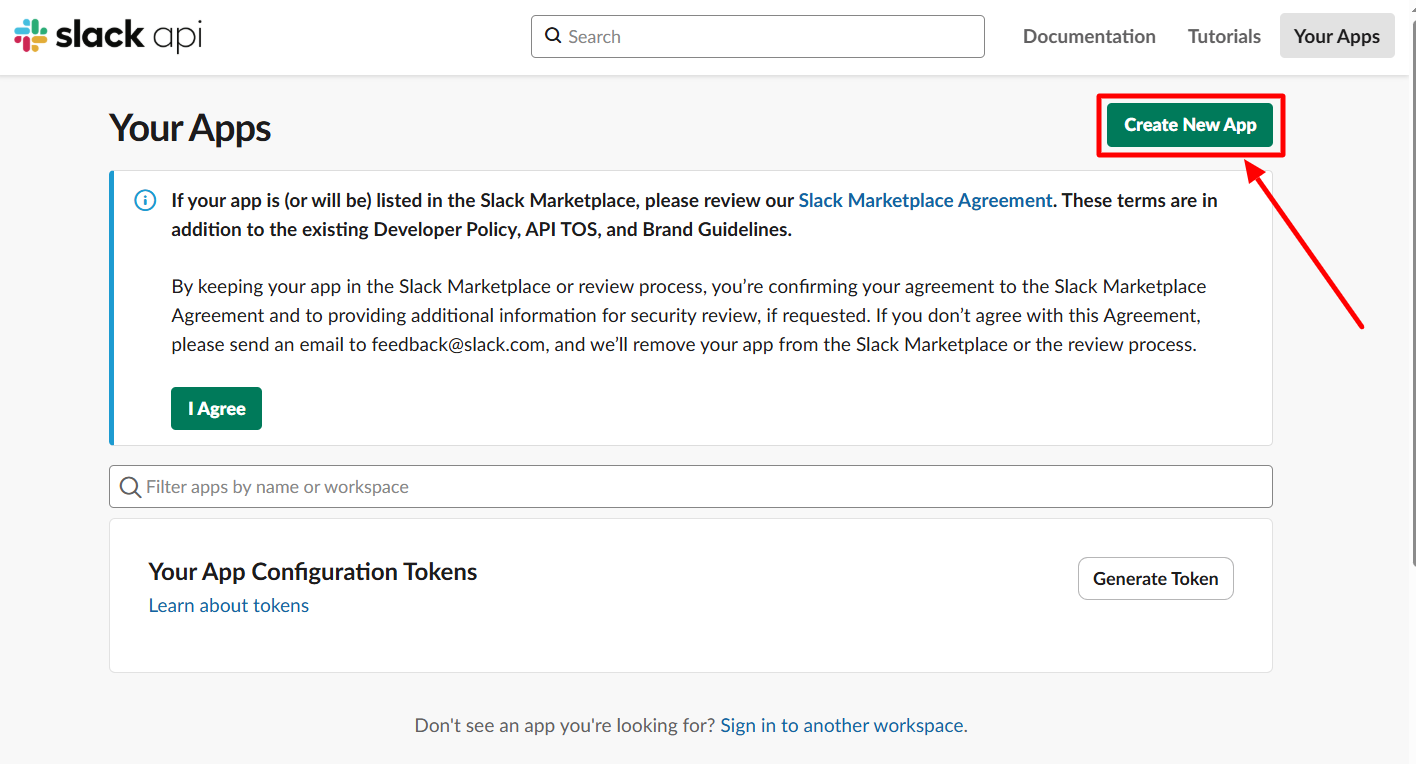Click the colorful Slack logo icon
Viewport: 1416px width, 764px height.
[31, 36]
